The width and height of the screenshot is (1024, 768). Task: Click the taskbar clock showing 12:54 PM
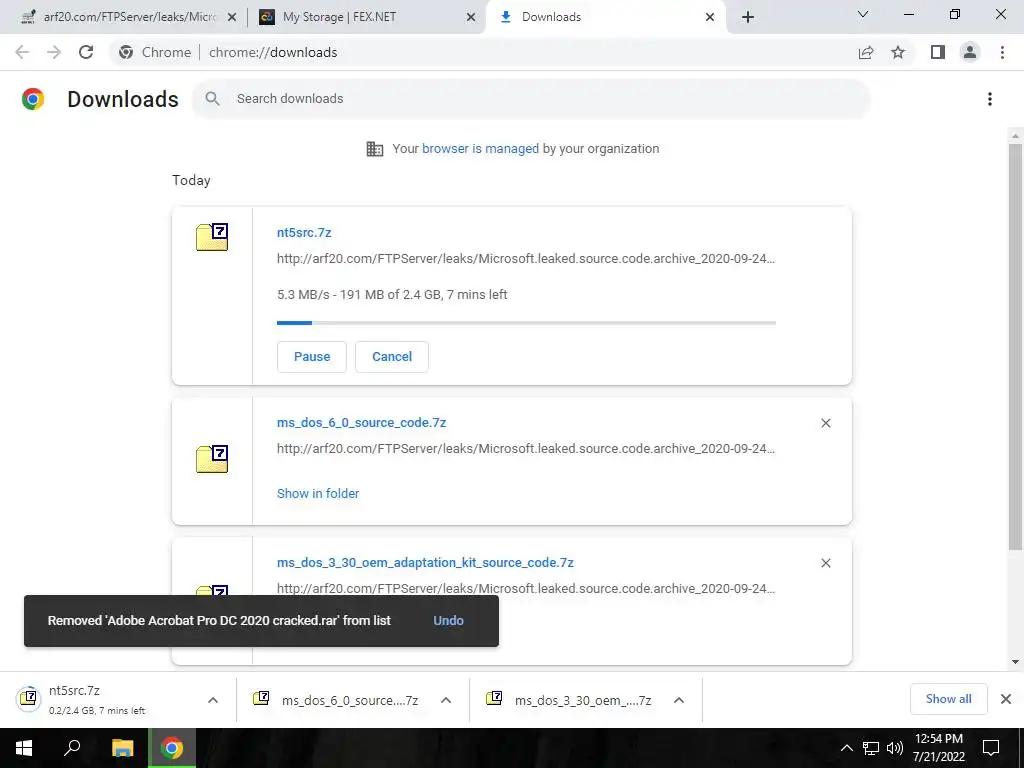coord(938,748)
